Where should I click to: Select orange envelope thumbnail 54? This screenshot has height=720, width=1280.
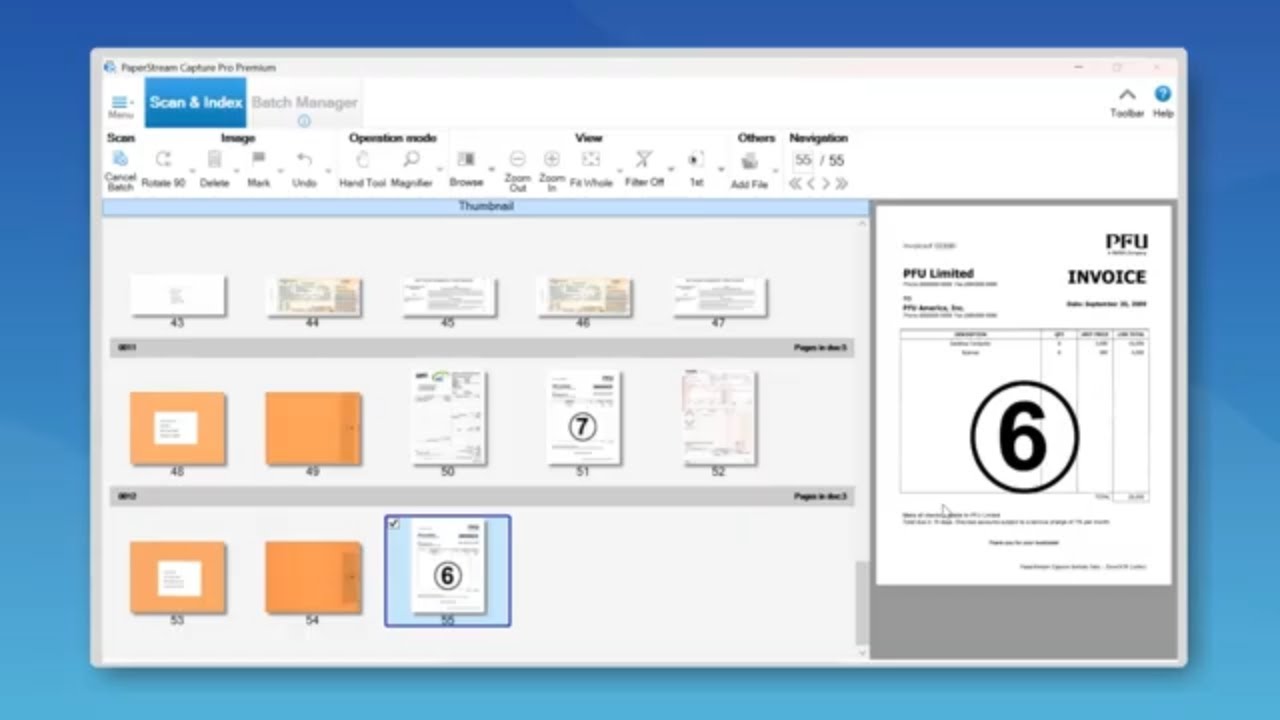coord(313,577)
